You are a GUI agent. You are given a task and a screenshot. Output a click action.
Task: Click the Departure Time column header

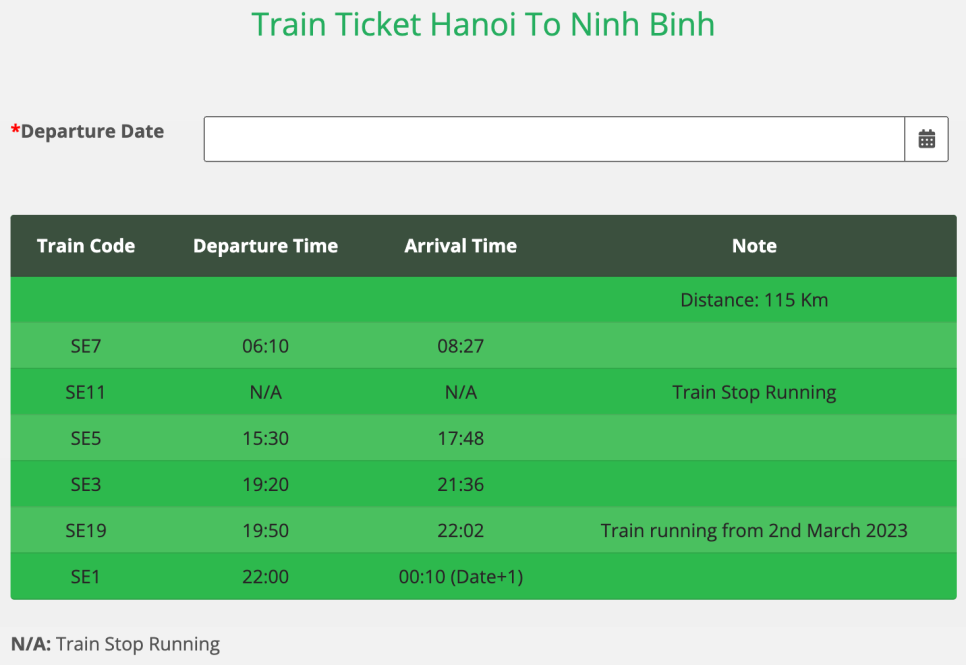click(x=265, y=246)
